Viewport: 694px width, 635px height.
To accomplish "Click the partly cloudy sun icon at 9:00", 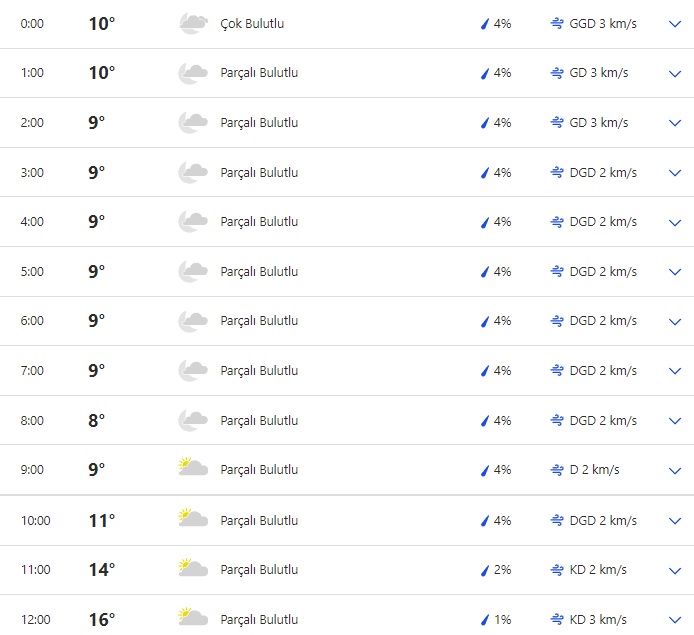I will [192, 469].
